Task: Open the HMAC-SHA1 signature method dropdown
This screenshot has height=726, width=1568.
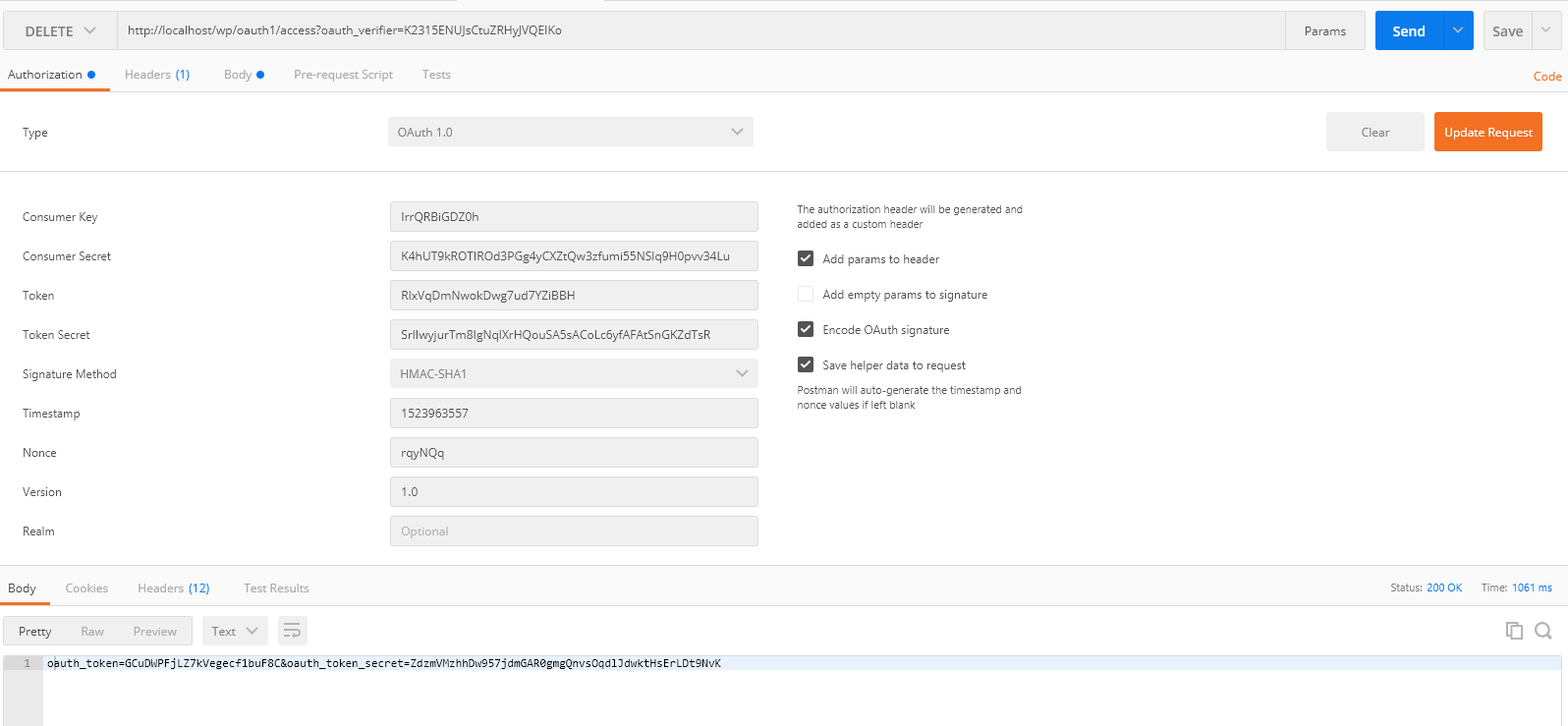Action: [x=573, y=373]
